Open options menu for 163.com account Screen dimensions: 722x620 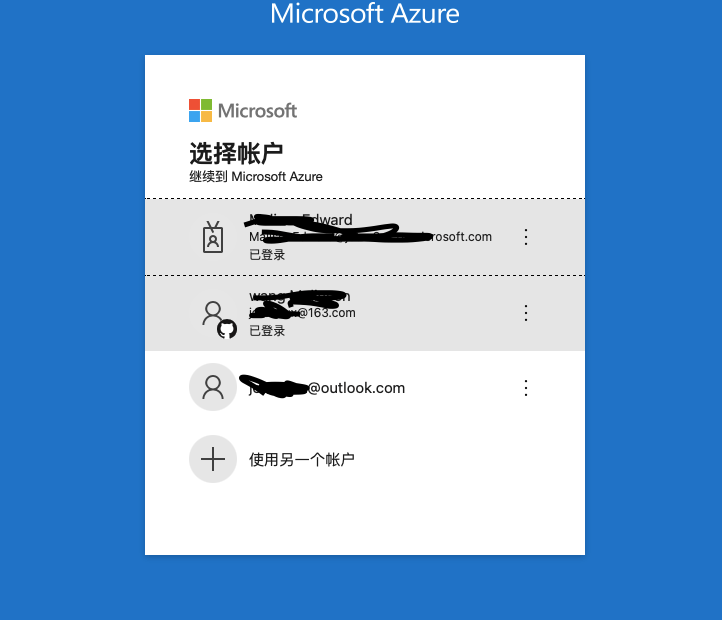[x=526, y=313]
